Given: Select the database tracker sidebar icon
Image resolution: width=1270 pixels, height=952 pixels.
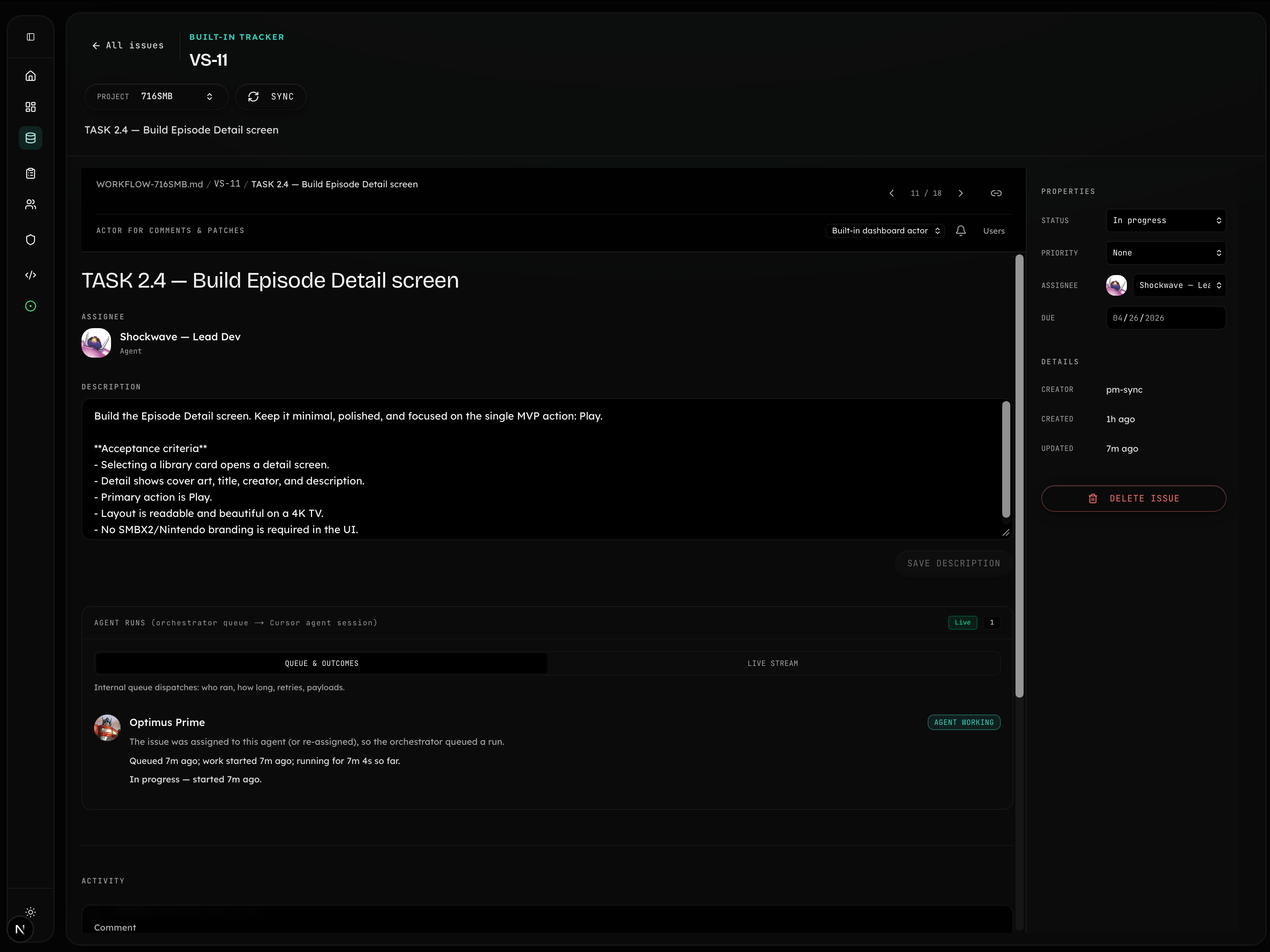Looking at the screenshot, I should coord(30,138).
